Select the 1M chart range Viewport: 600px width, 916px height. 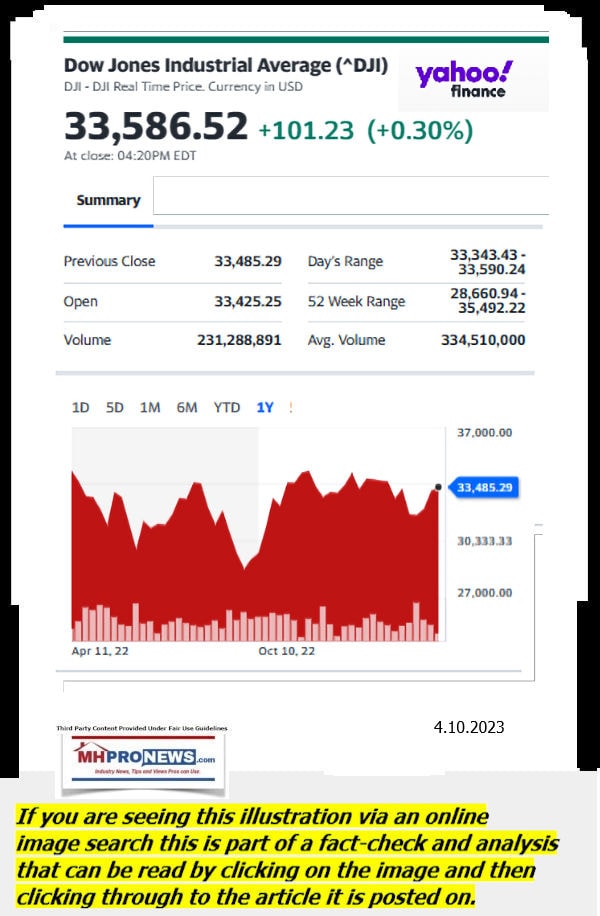point(150,407)
